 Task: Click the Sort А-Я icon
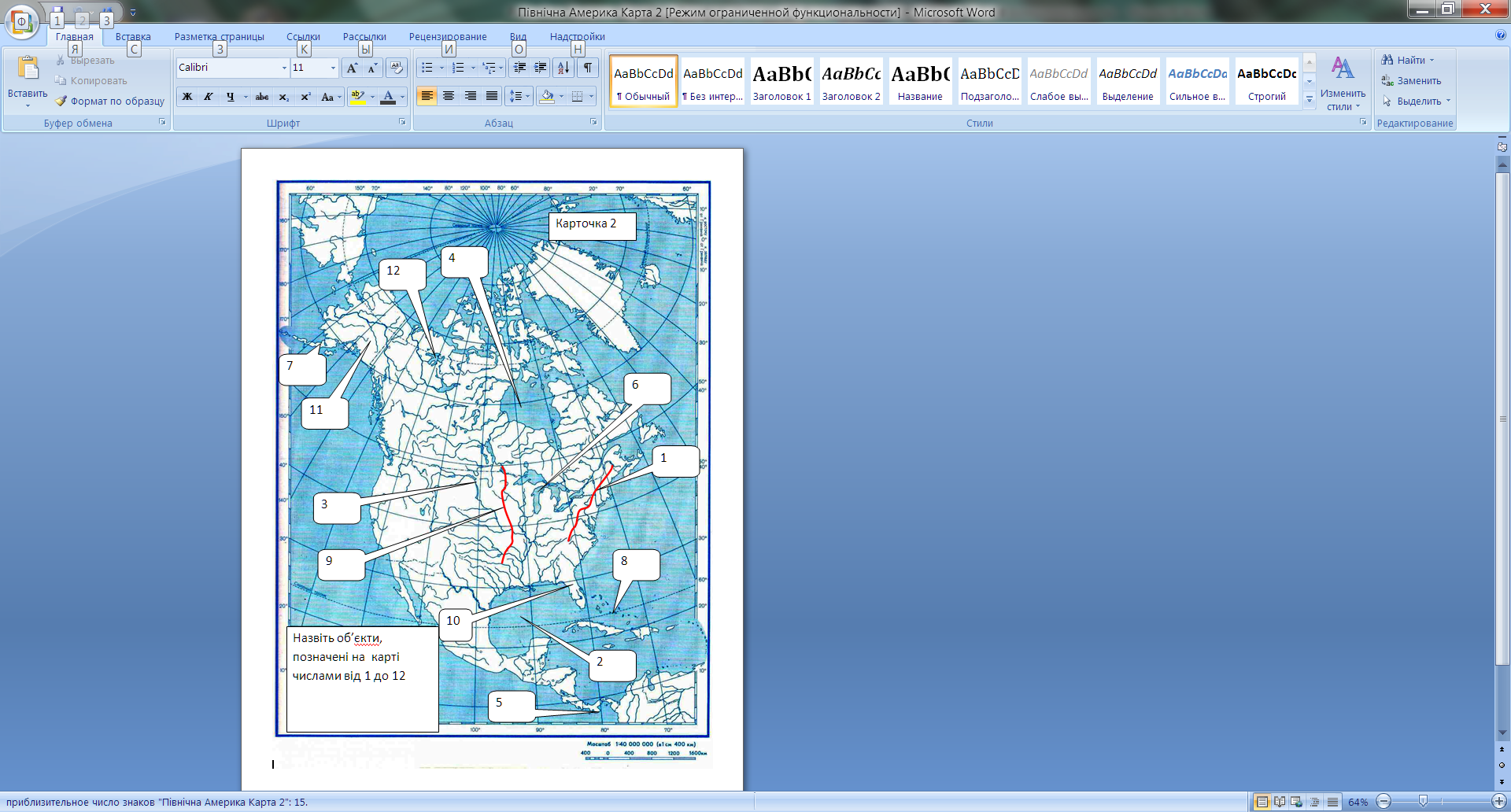[x=563, y=68]
